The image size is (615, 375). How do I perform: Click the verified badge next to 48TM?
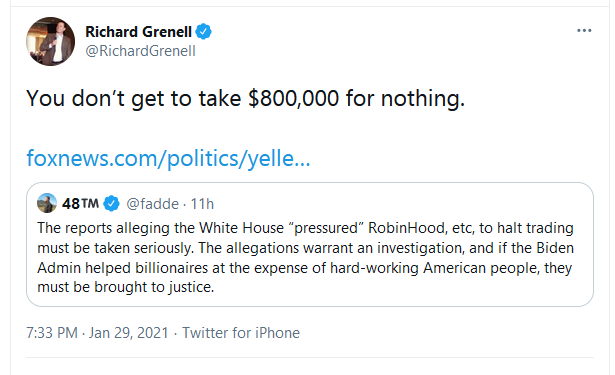111,204
